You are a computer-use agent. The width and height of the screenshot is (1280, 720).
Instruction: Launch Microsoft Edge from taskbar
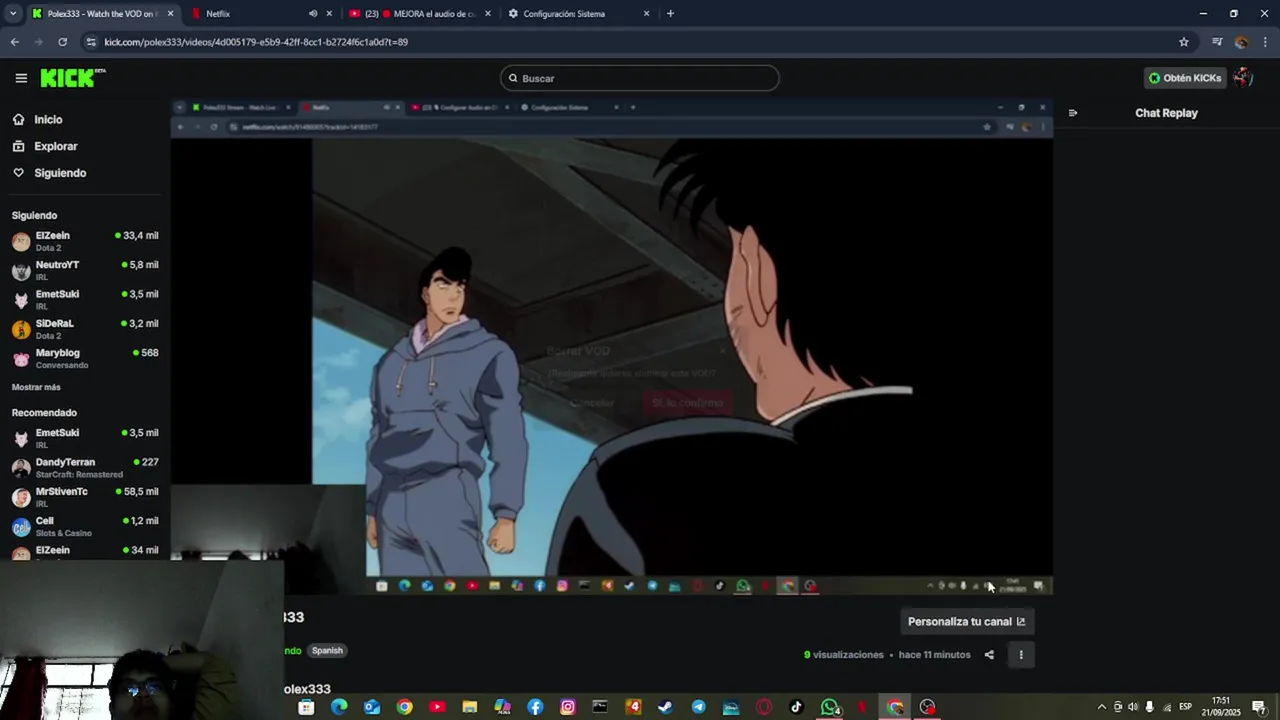click(x=339, y=707)
